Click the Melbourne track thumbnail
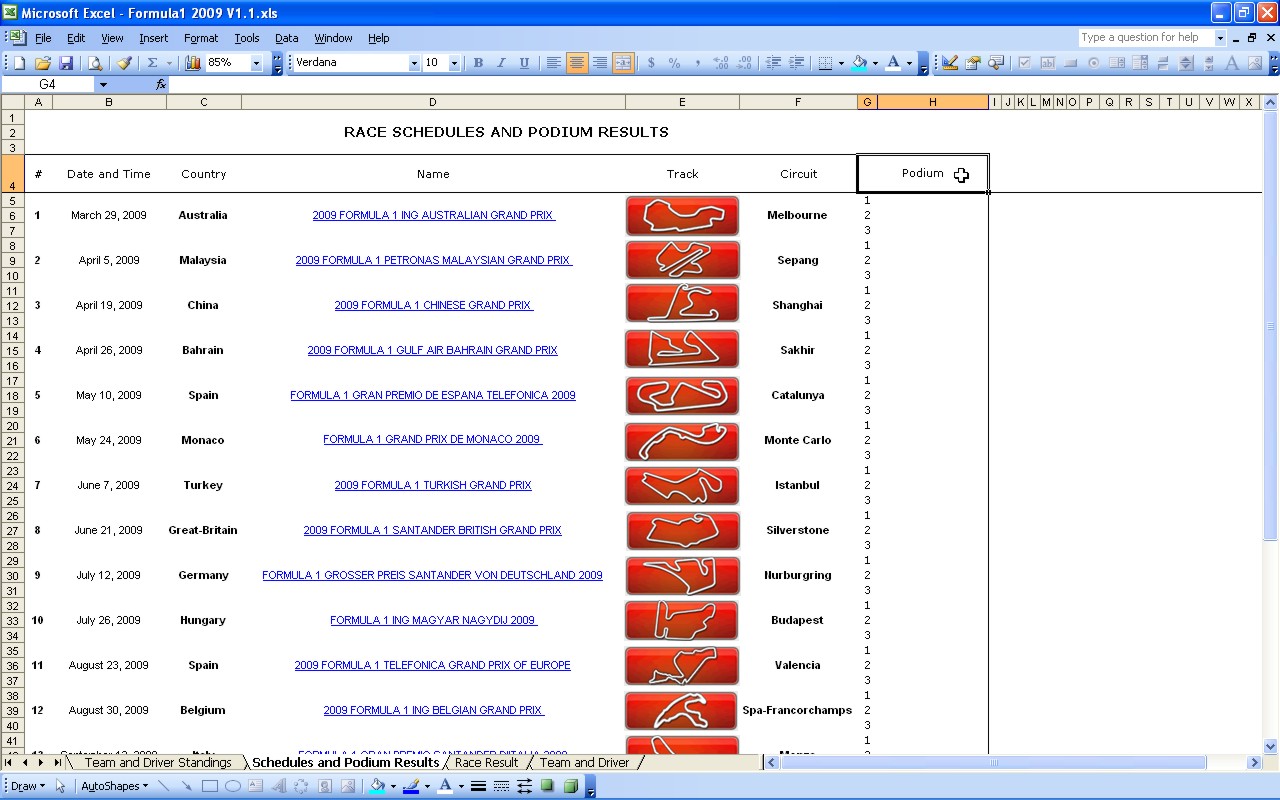Viewport: 1280px width, 800px height. pyautogui.click(x=682, y=216)
